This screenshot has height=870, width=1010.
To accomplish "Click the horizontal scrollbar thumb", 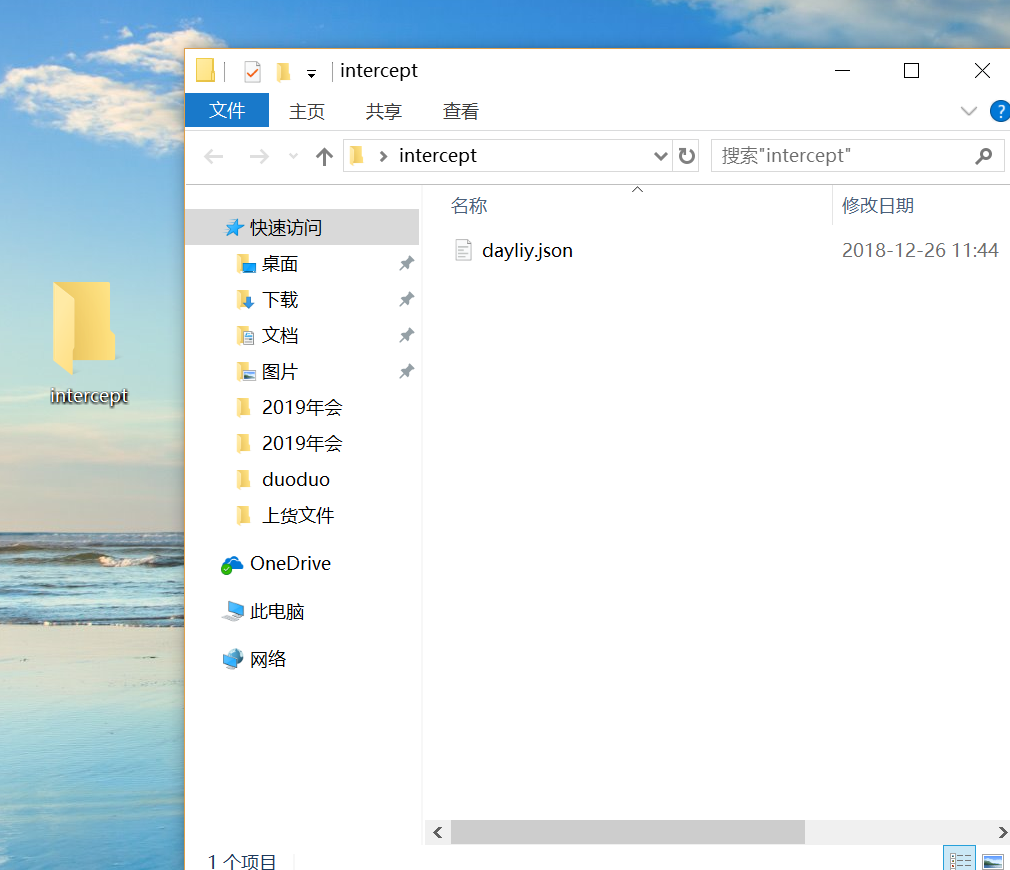I will [x=627, y=832].
